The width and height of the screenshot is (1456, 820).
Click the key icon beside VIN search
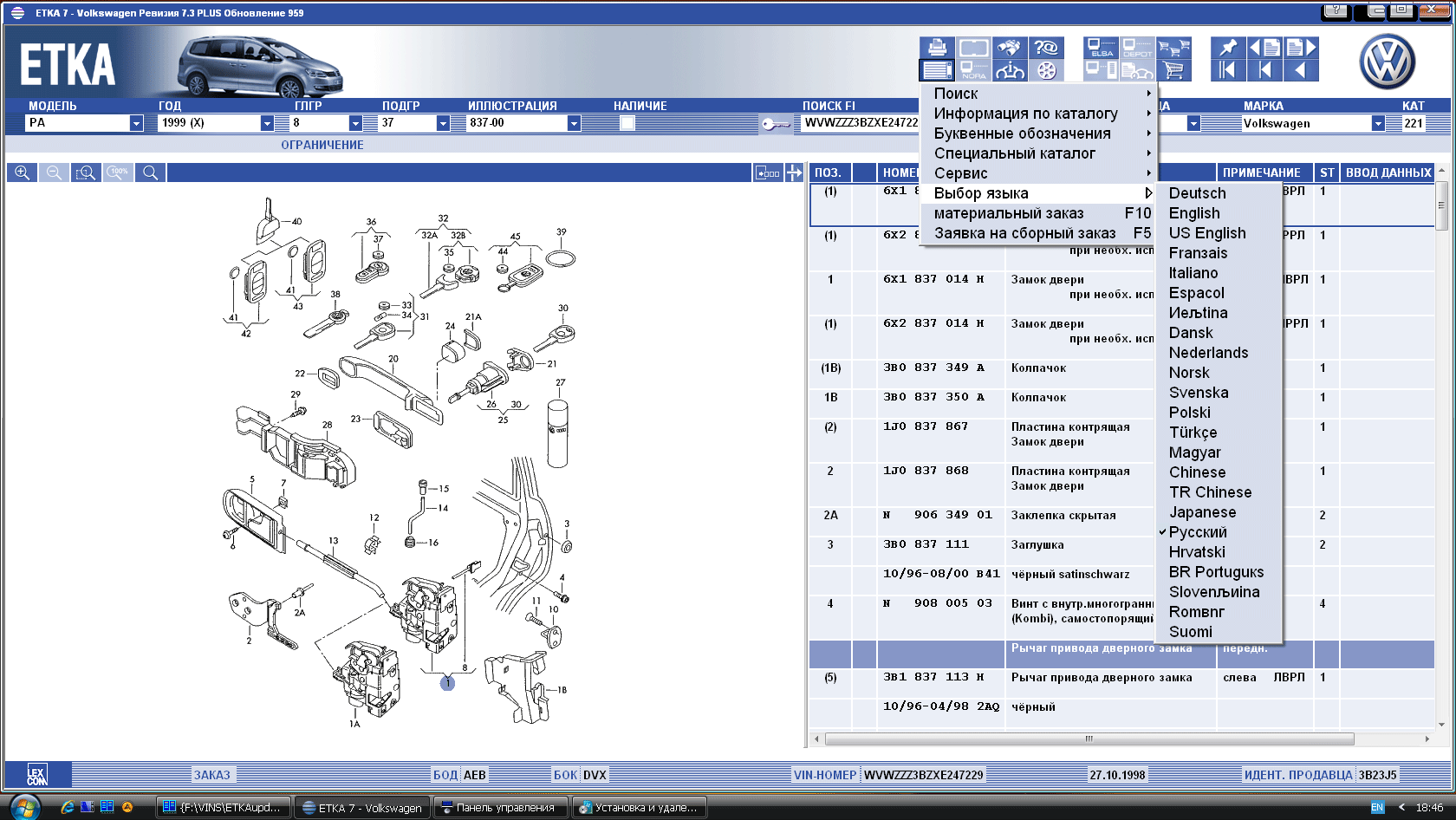pyautogui.click(x=776, y=124)
